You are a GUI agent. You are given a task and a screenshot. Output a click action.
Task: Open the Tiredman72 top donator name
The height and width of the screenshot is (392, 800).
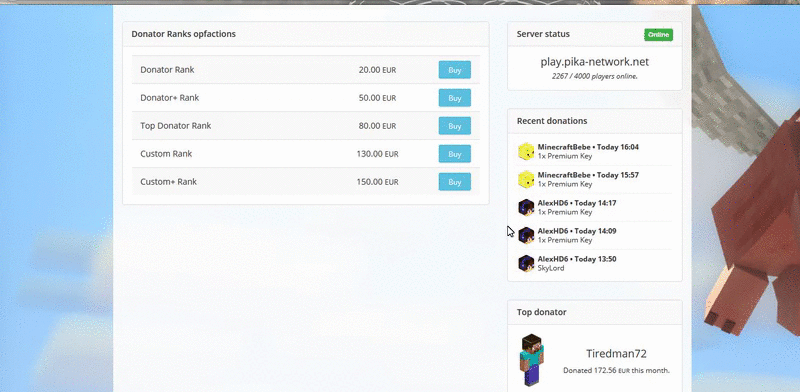(616, 353)
